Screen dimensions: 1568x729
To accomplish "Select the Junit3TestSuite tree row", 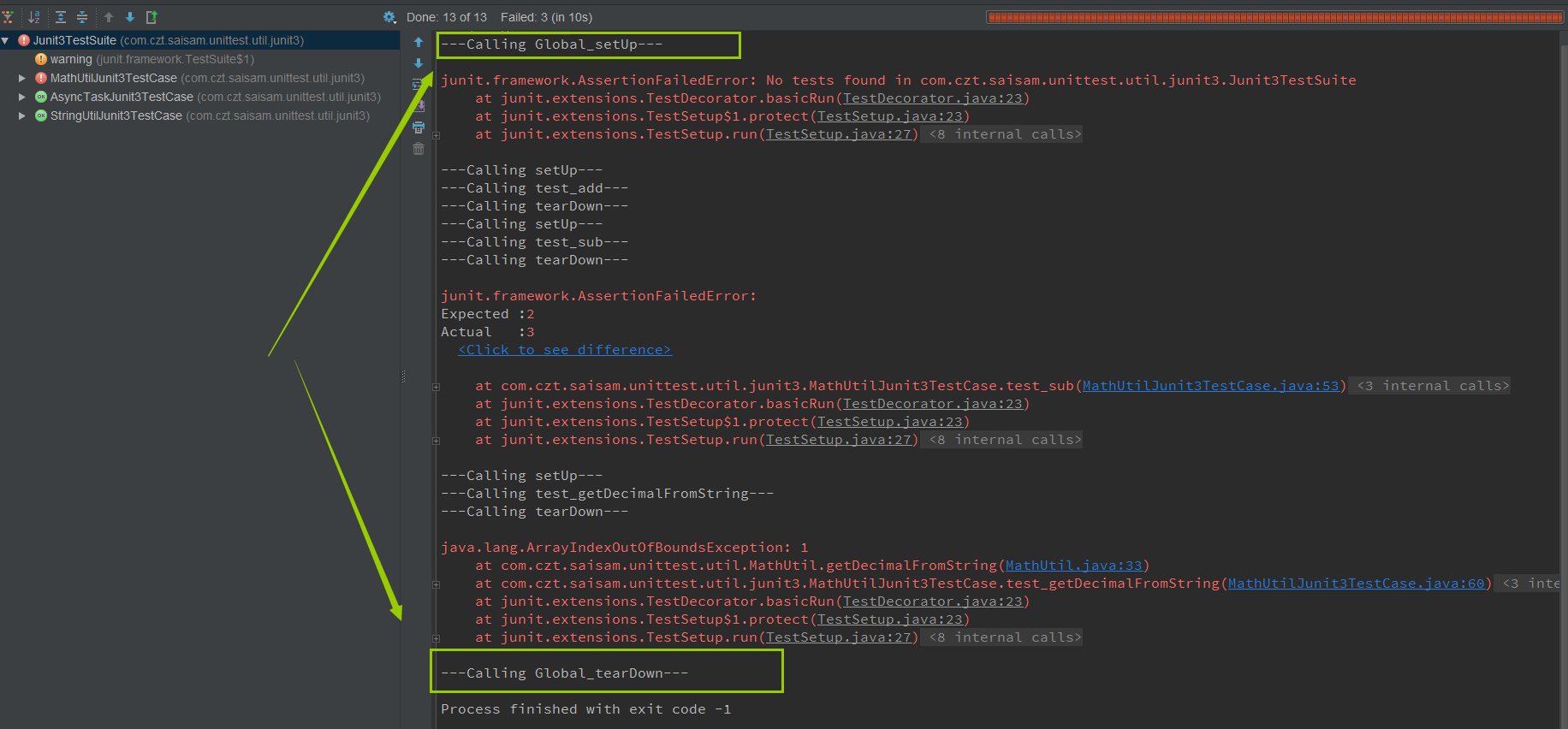I will tap(199, 40).
